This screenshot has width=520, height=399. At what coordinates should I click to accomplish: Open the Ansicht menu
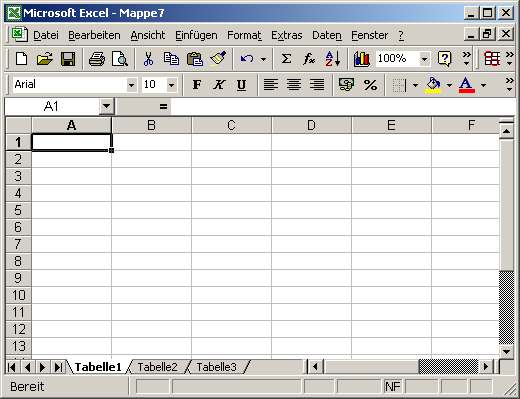(148, 35)
